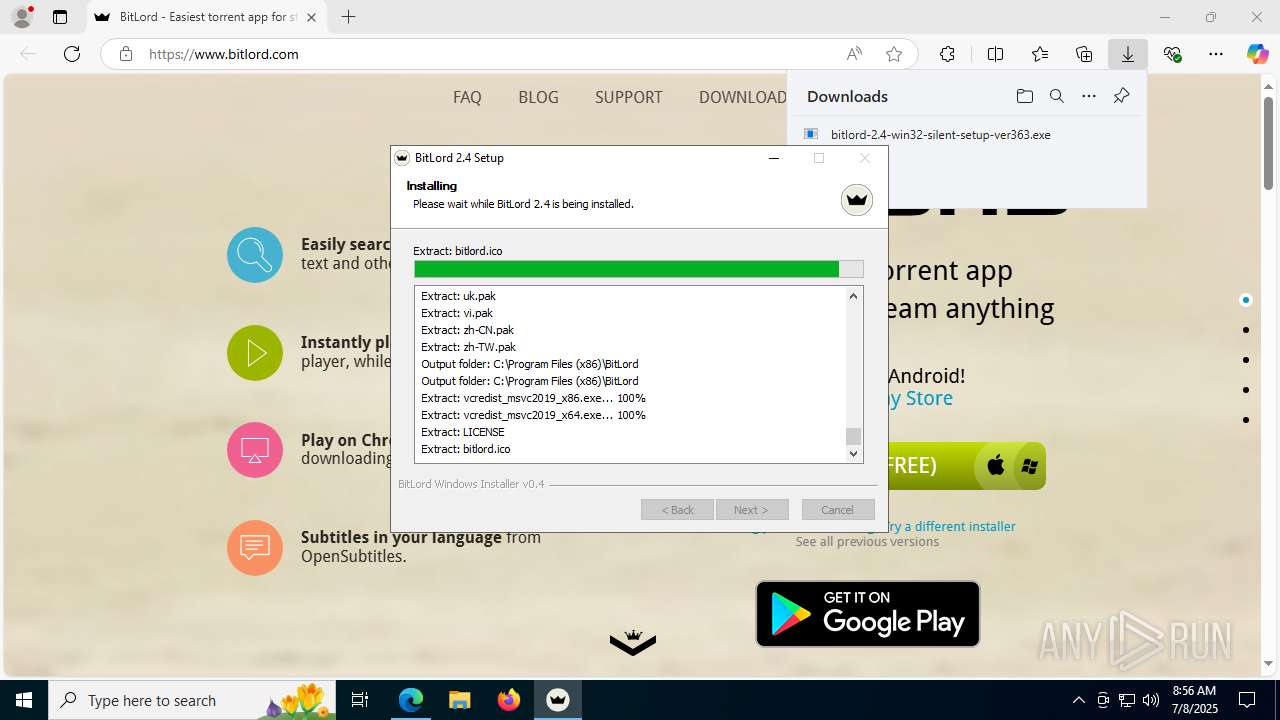This screenshot has width=1280, height=720.
Task: Refresh the bitlord.com page
Action: point(72,54)
